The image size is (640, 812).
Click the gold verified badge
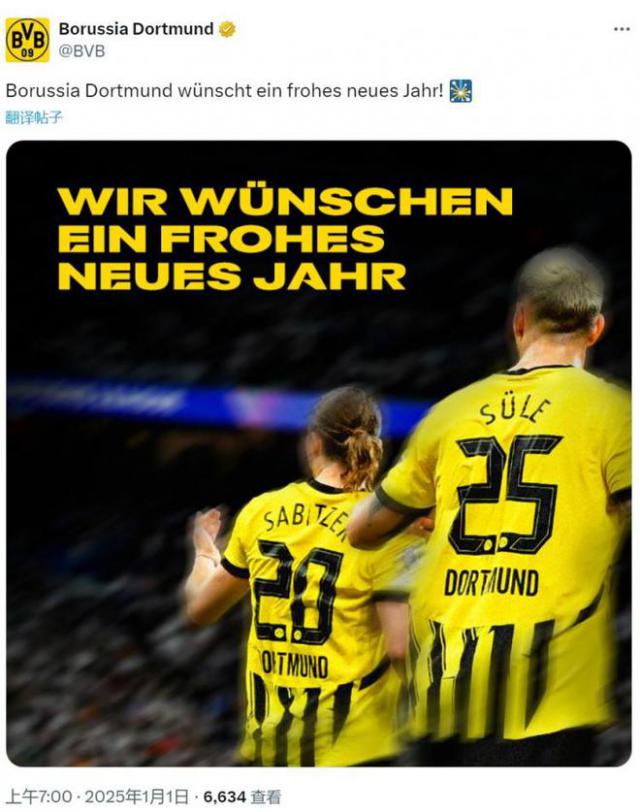227,29
